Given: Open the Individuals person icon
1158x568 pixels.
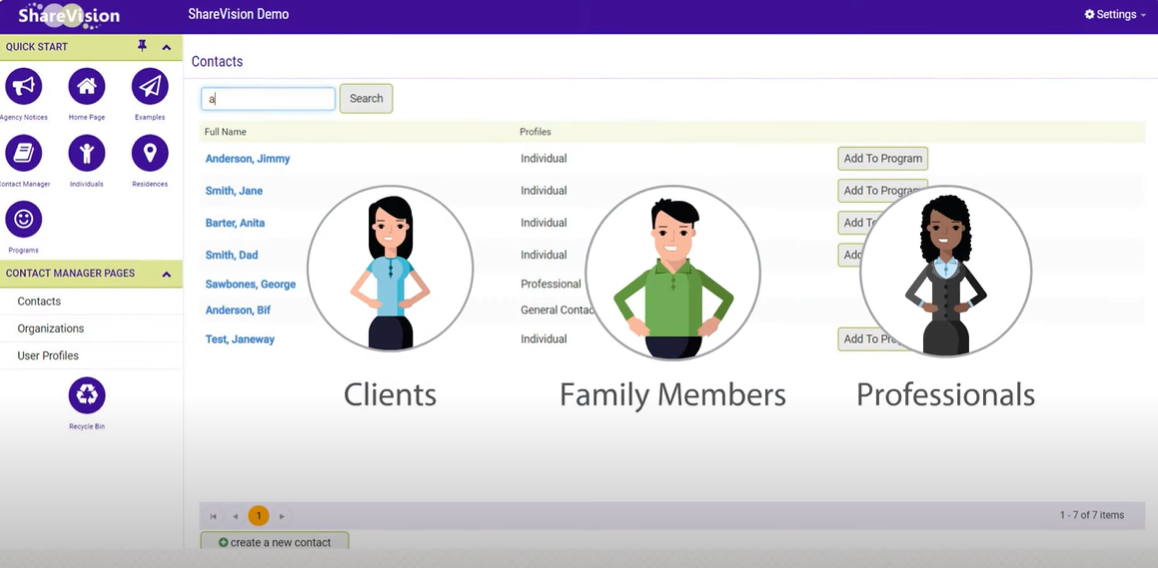Looking at the screenshot, I should (x=87, y=154).
